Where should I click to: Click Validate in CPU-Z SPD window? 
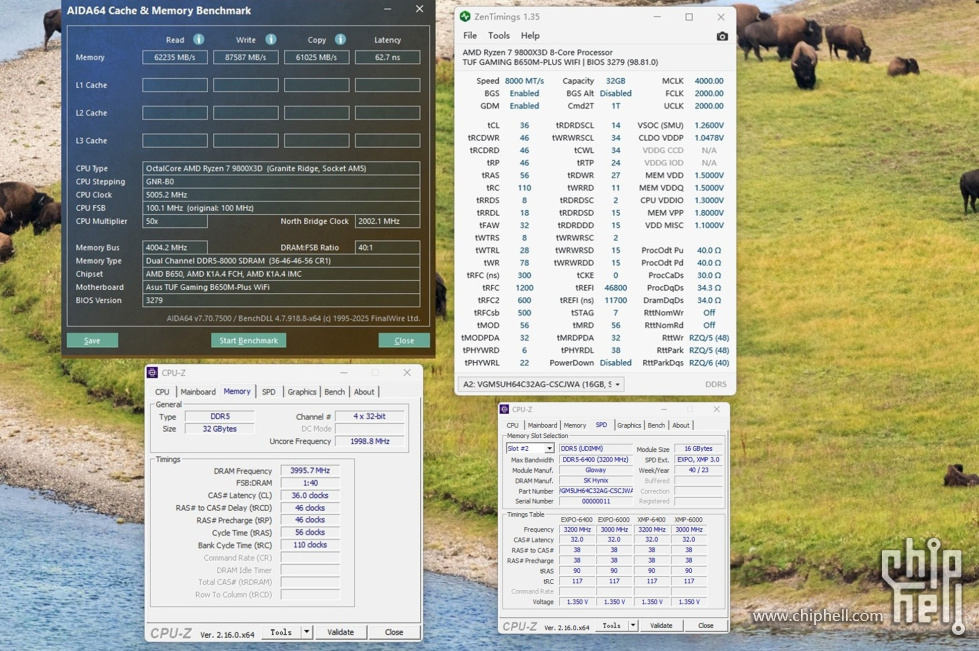click(661, 625)
